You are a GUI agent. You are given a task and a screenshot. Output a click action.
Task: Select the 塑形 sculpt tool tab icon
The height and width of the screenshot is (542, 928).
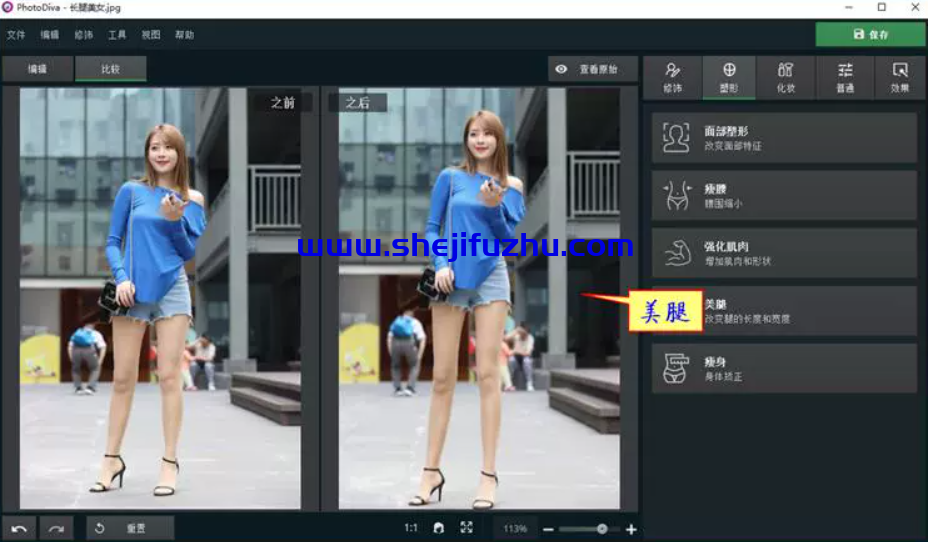click(x=729, y=77)
